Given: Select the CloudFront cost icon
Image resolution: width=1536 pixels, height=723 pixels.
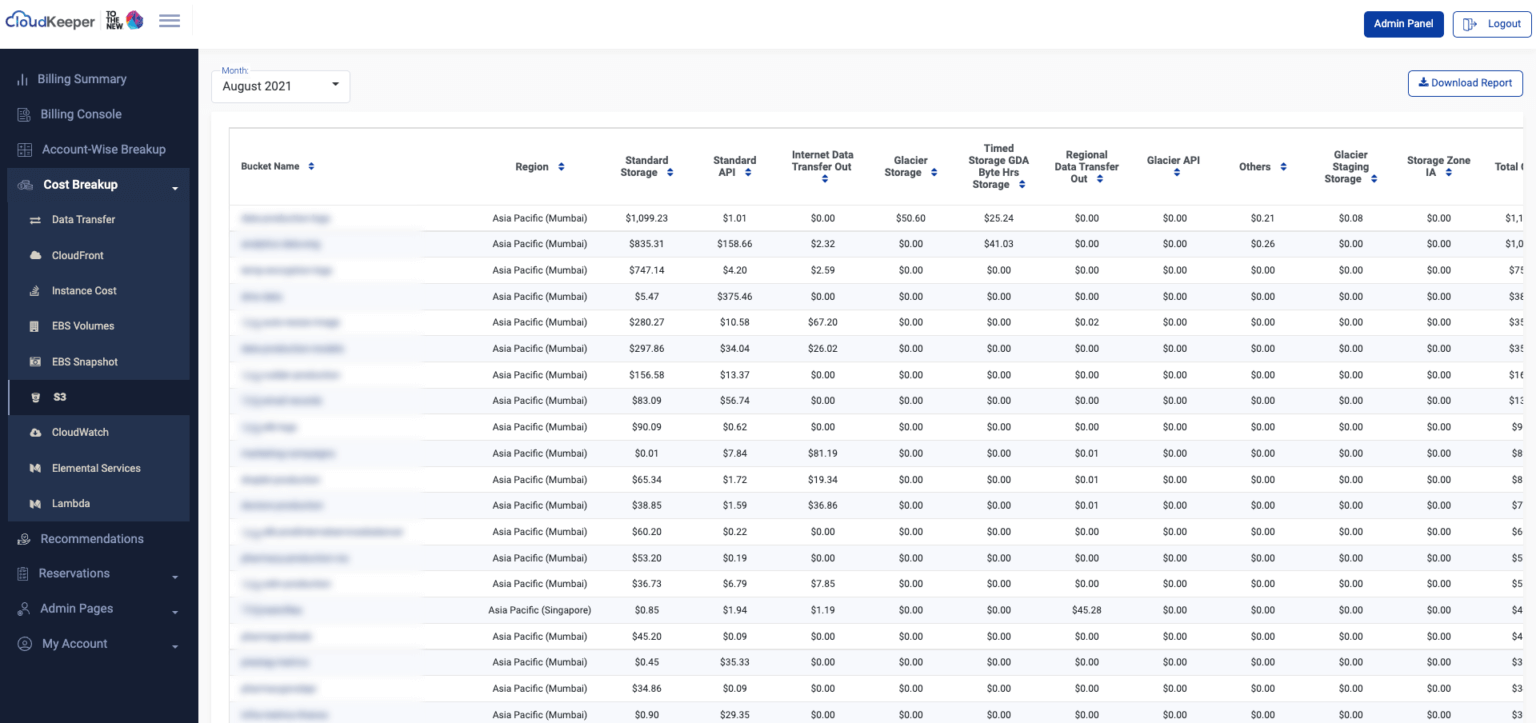Looking at the screenshot, I should [x=34, y=255].
